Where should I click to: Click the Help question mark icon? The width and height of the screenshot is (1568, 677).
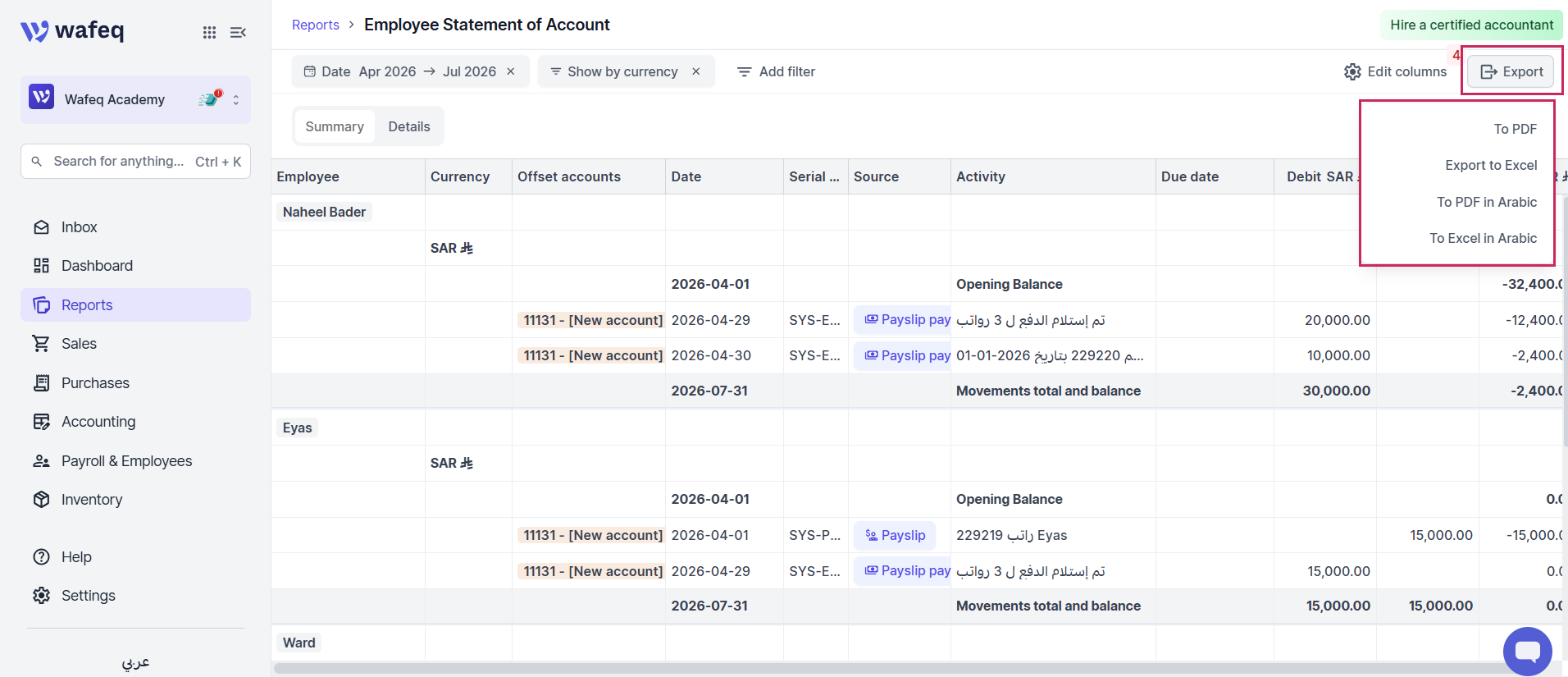[x=42, y=557]
